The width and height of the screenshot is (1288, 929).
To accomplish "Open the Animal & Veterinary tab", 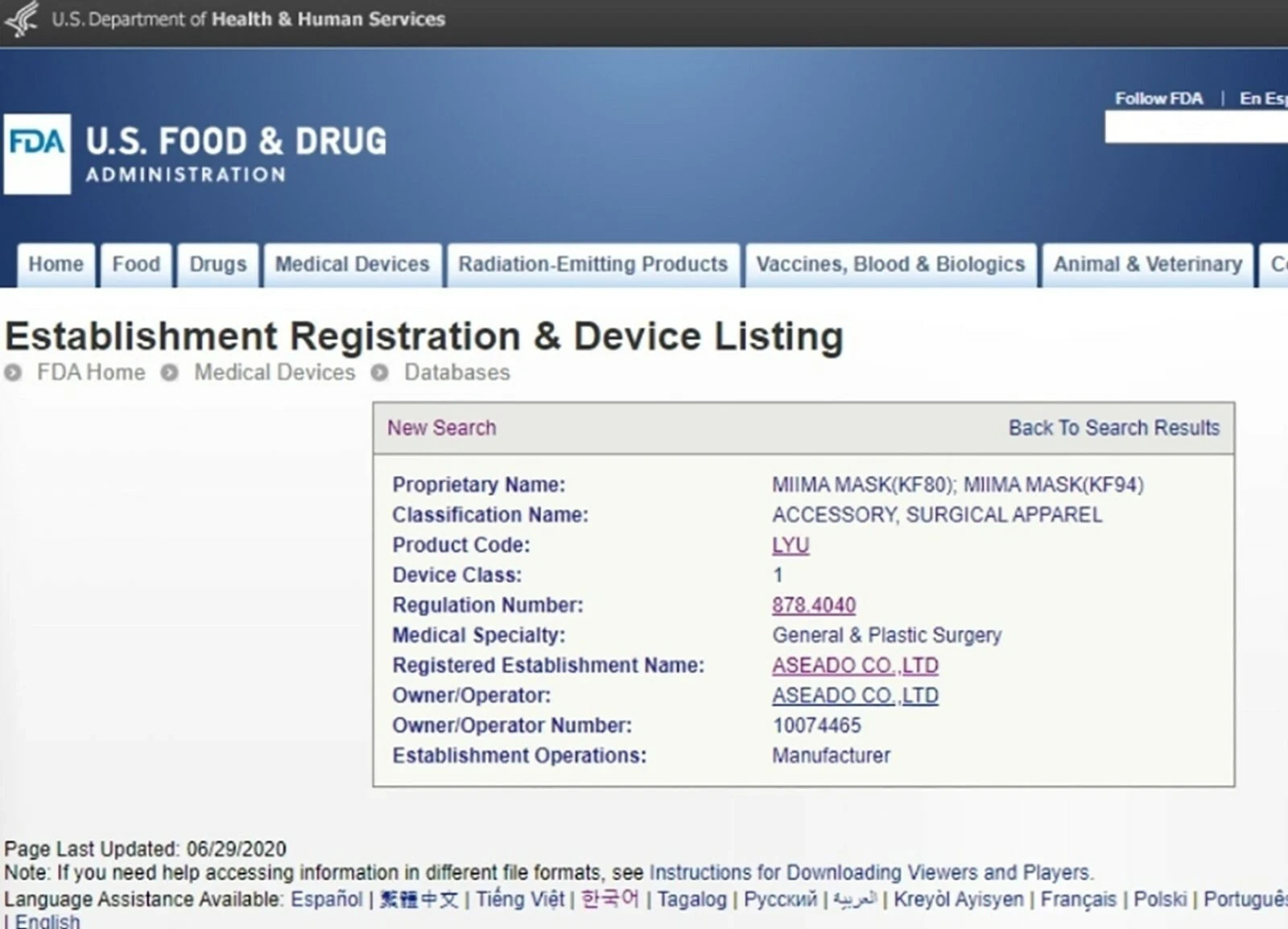I will [1148, 265].
